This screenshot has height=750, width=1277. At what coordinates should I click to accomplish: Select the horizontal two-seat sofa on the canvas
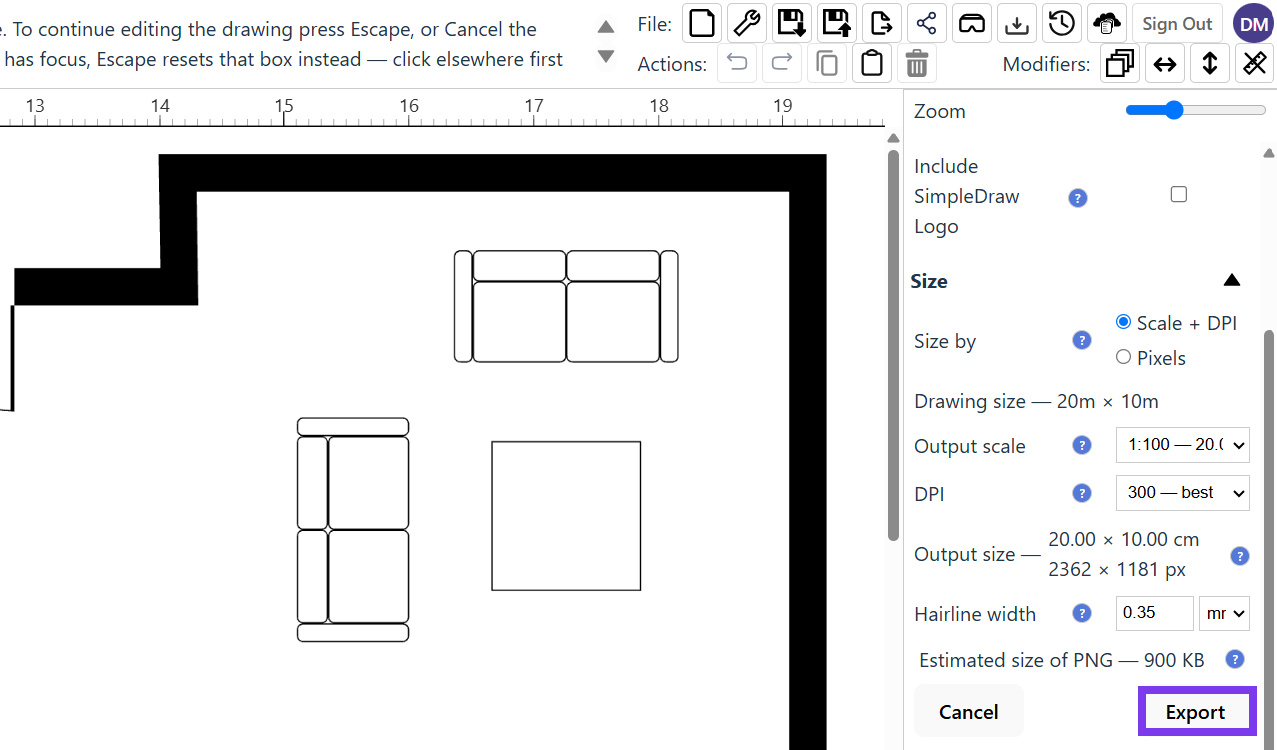coord(566,306)
